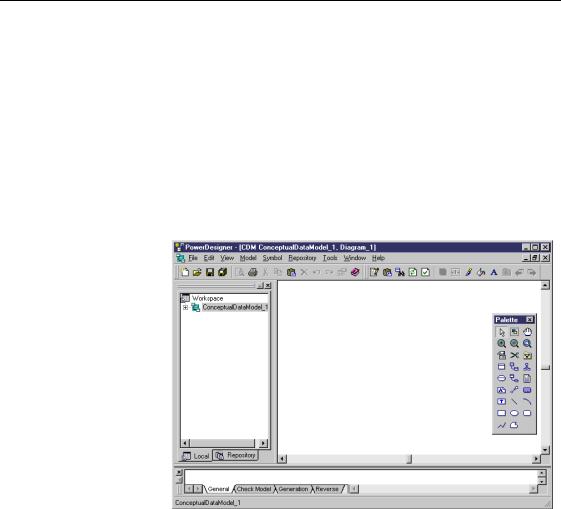This screenshot has width=561, height=509.
Task: Select the Association oval tool in Palette
Action: click(x=502, y=378)
